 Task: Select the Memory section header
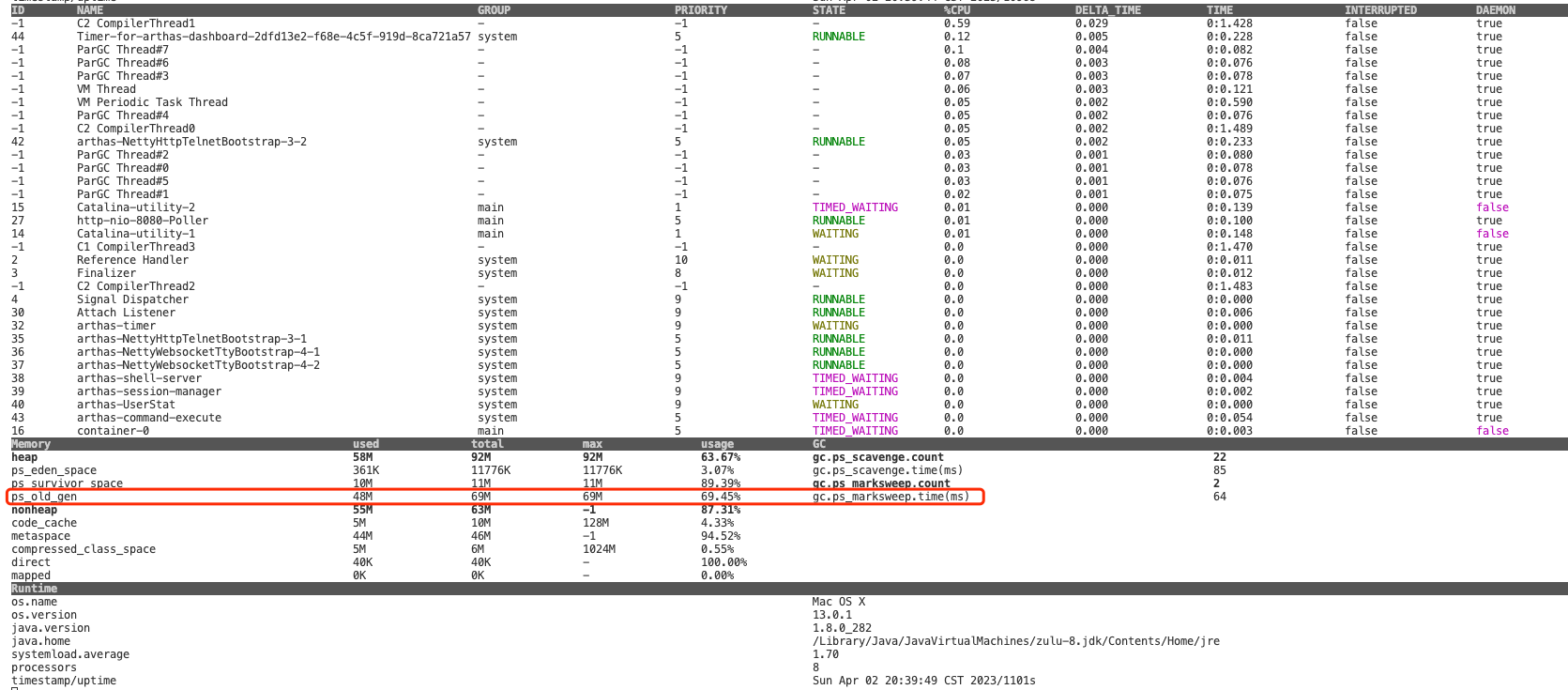point(31,444)
